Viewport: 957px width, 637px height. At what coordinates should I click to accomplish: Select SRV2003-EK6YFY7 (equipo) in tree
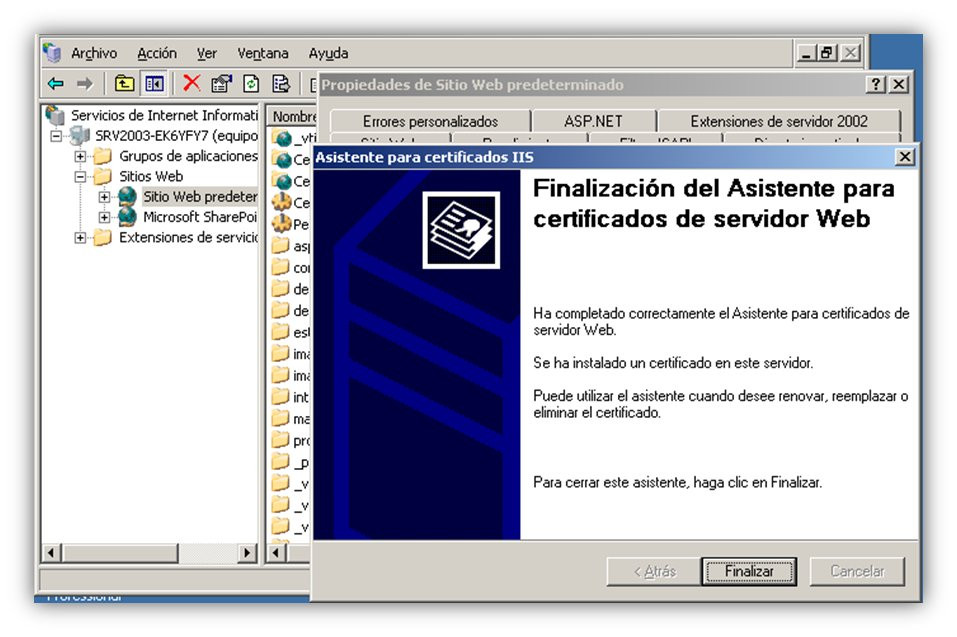point(176,135)
